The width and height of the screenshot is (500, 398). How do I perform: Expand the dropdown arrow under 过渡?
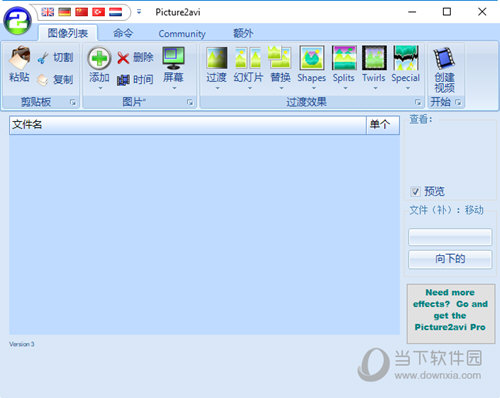[217, 89]
